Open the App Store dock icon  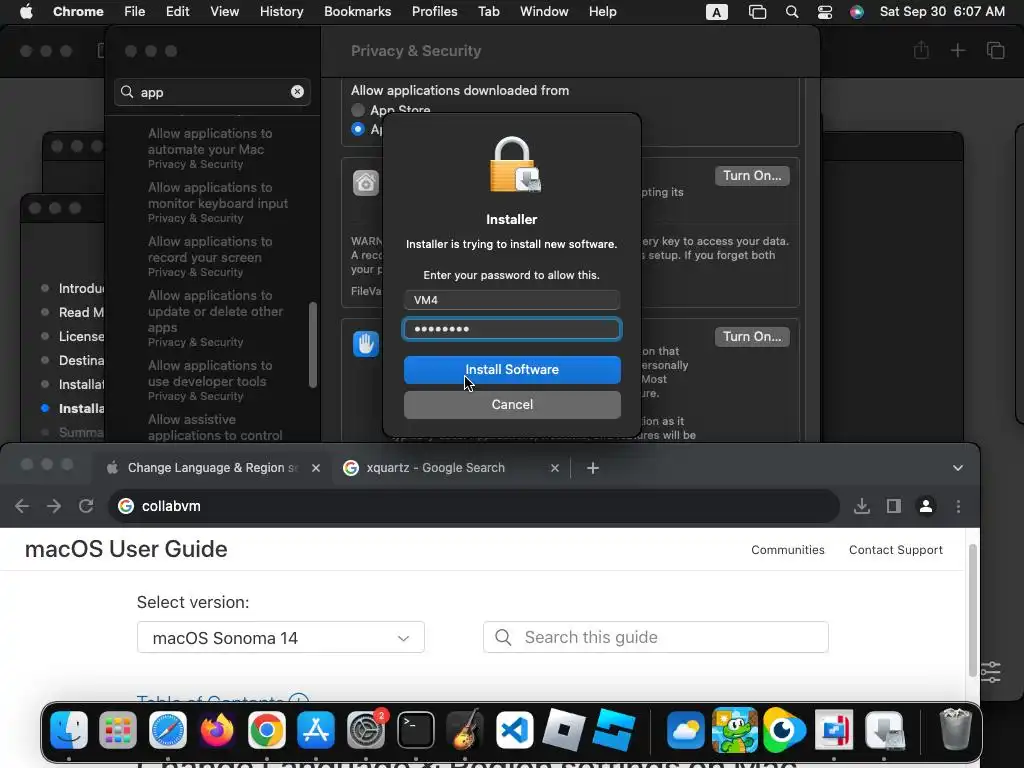(316, 729)
